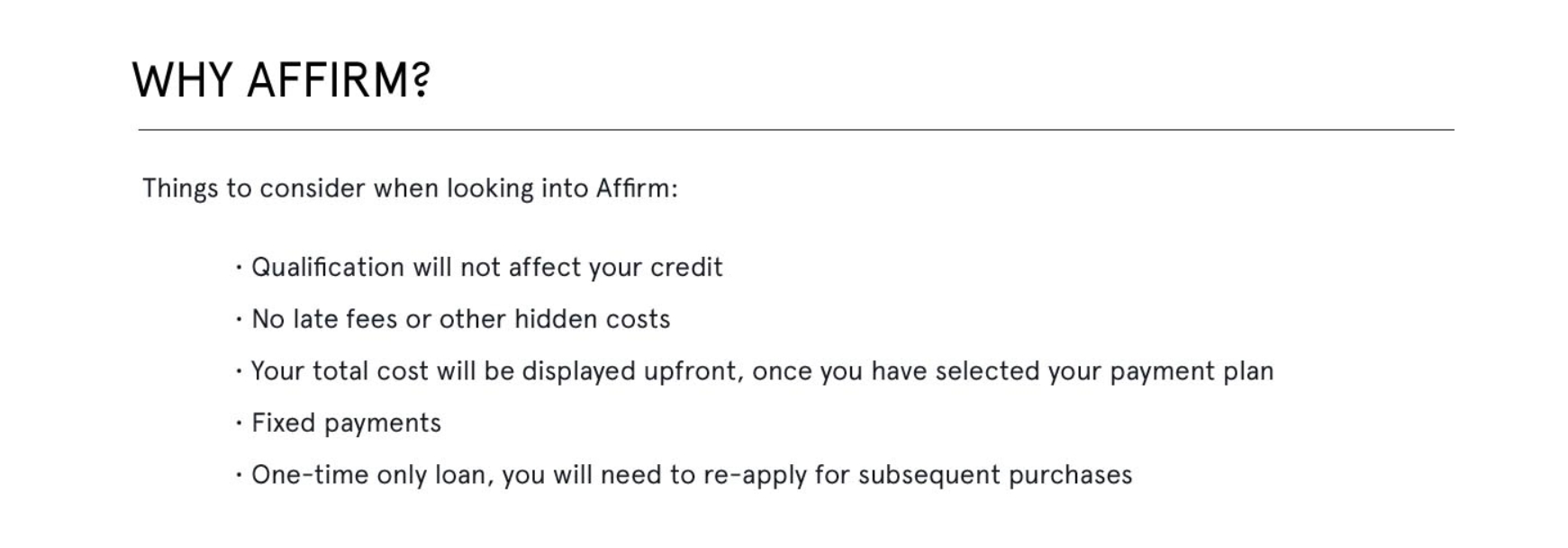Click the "Fixed payments" bullet text
This screenshot has width=1568, height=548.
tap(346, 423)
